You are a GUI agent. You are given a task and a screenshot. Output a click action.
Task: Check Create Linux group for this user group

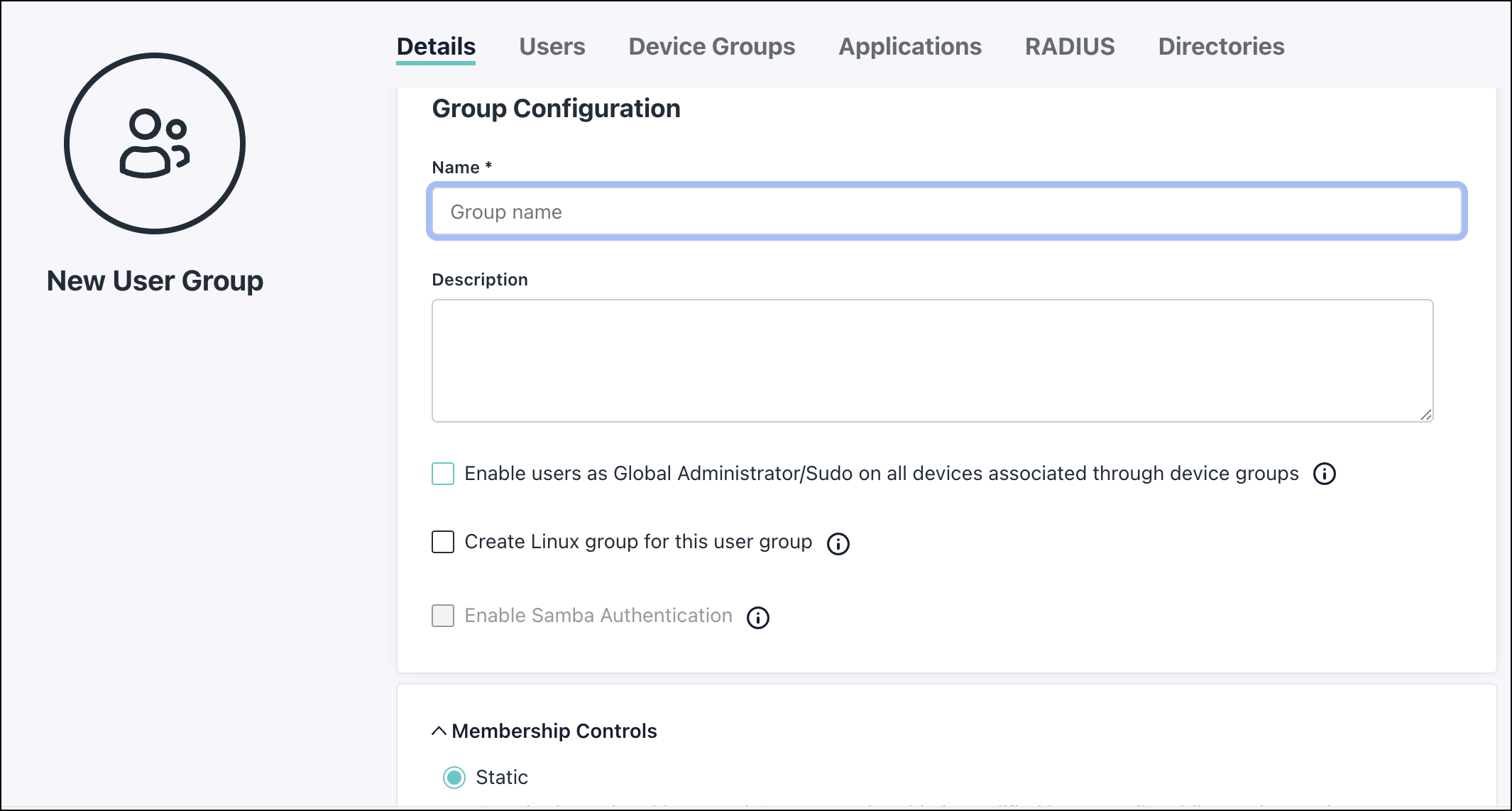click(x=443, y=542)
